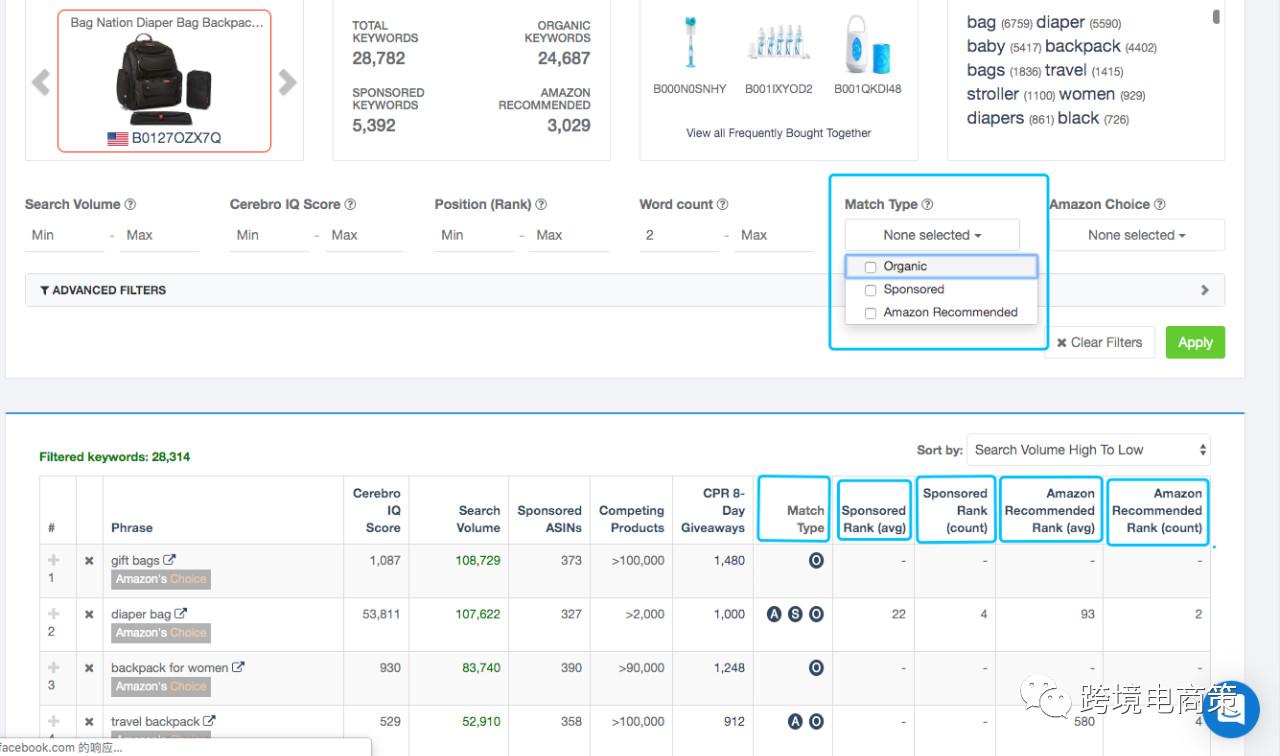Remove backpack for women with X icon
Viewport: 1280px width, 756px height.
pyautogui.click(x=89, y=668)
